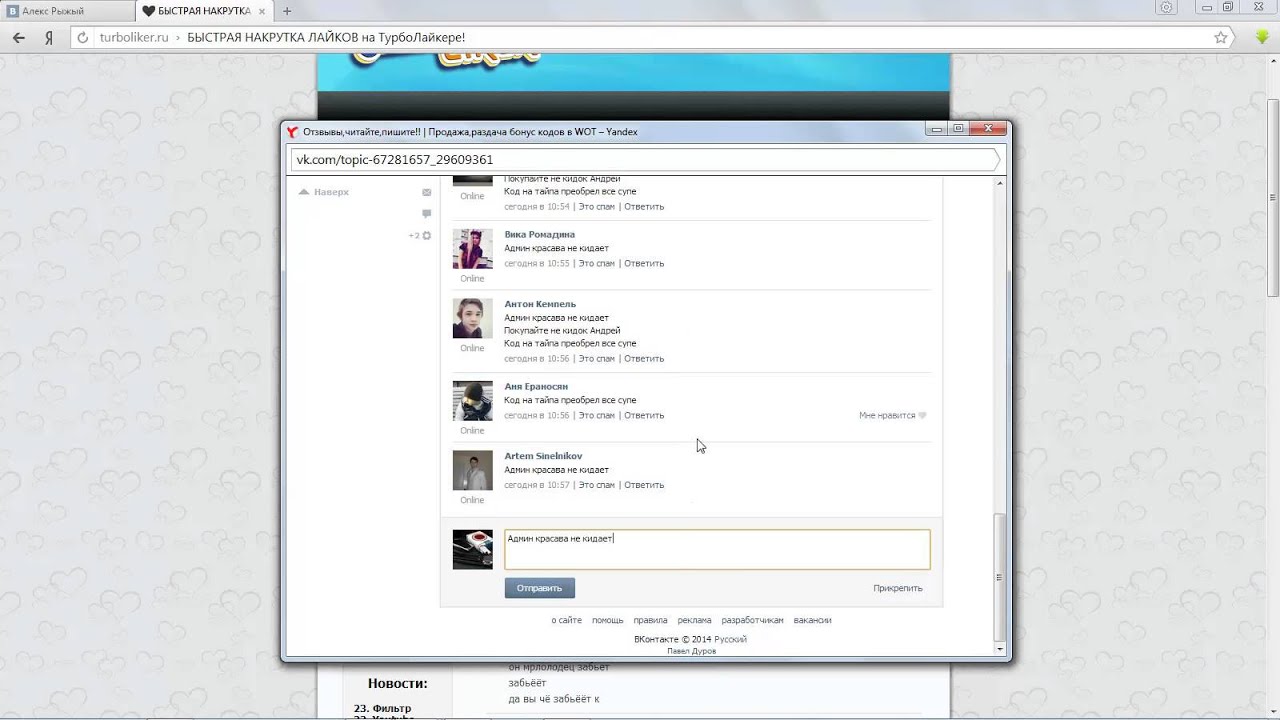This screenshot has width=1280, height=720.
Task: Go back with the browser back arrow
Action: [x=18, y=37]
